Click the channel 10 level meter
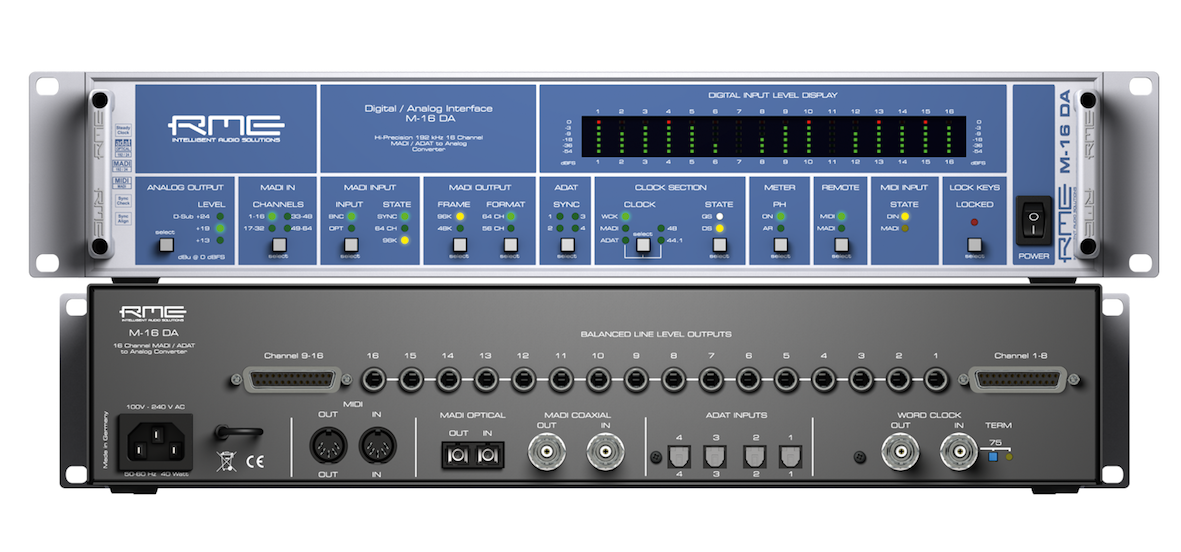 click(808, 137)
